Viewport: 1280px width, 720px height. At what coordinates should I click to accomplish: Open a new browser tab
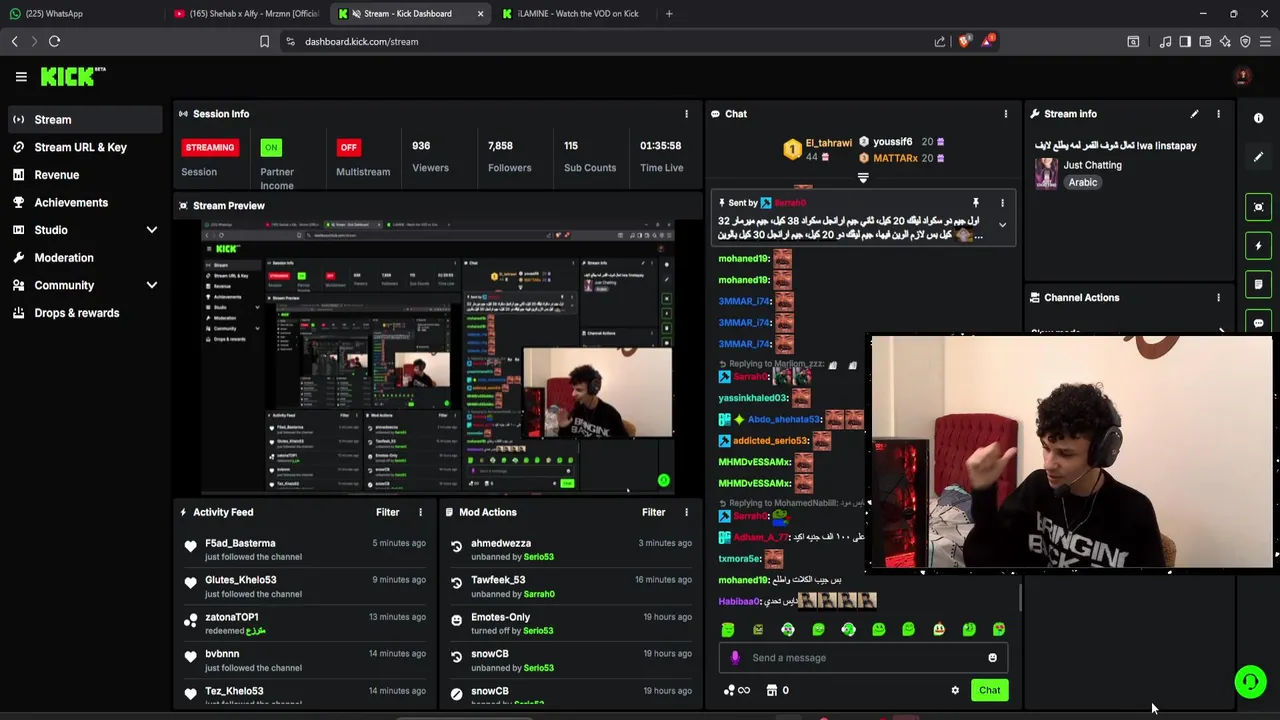[x=669, y=14]
